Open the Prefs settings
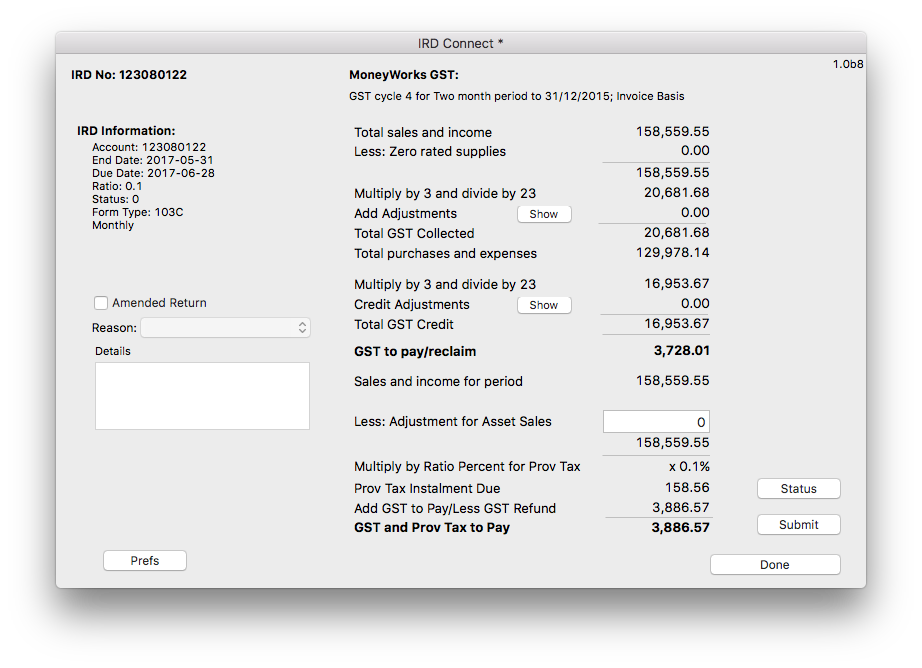 click(145, 560)
